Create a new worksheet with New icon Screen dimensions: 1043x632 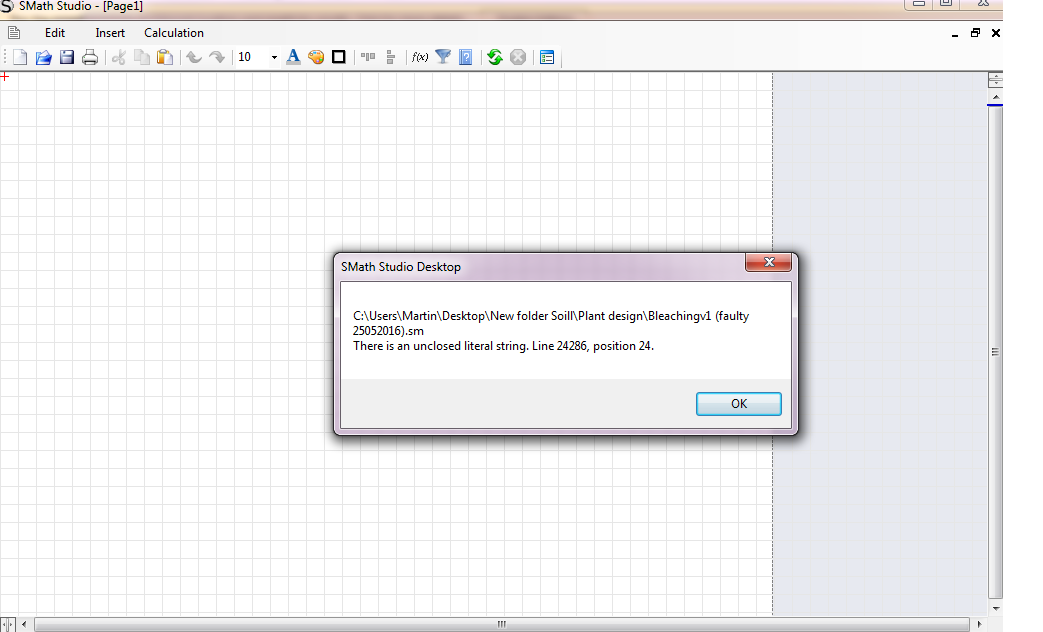tap(20, 57)
